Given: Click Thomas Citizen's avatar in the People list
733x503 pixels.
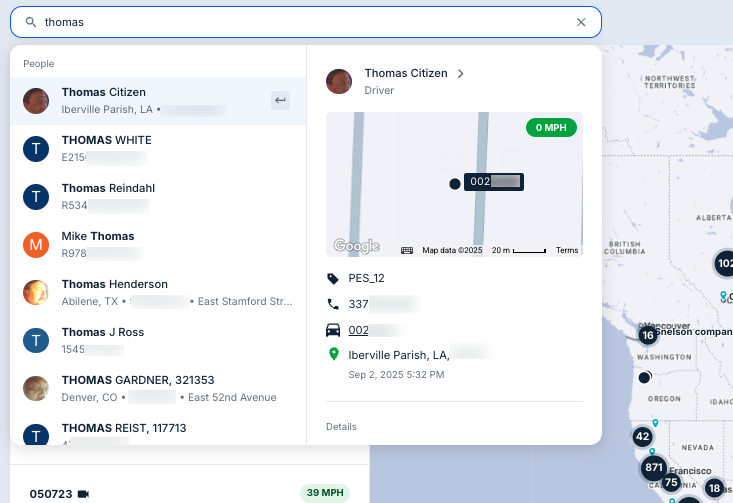Looking at the screenshot, I should click(36, 101).
